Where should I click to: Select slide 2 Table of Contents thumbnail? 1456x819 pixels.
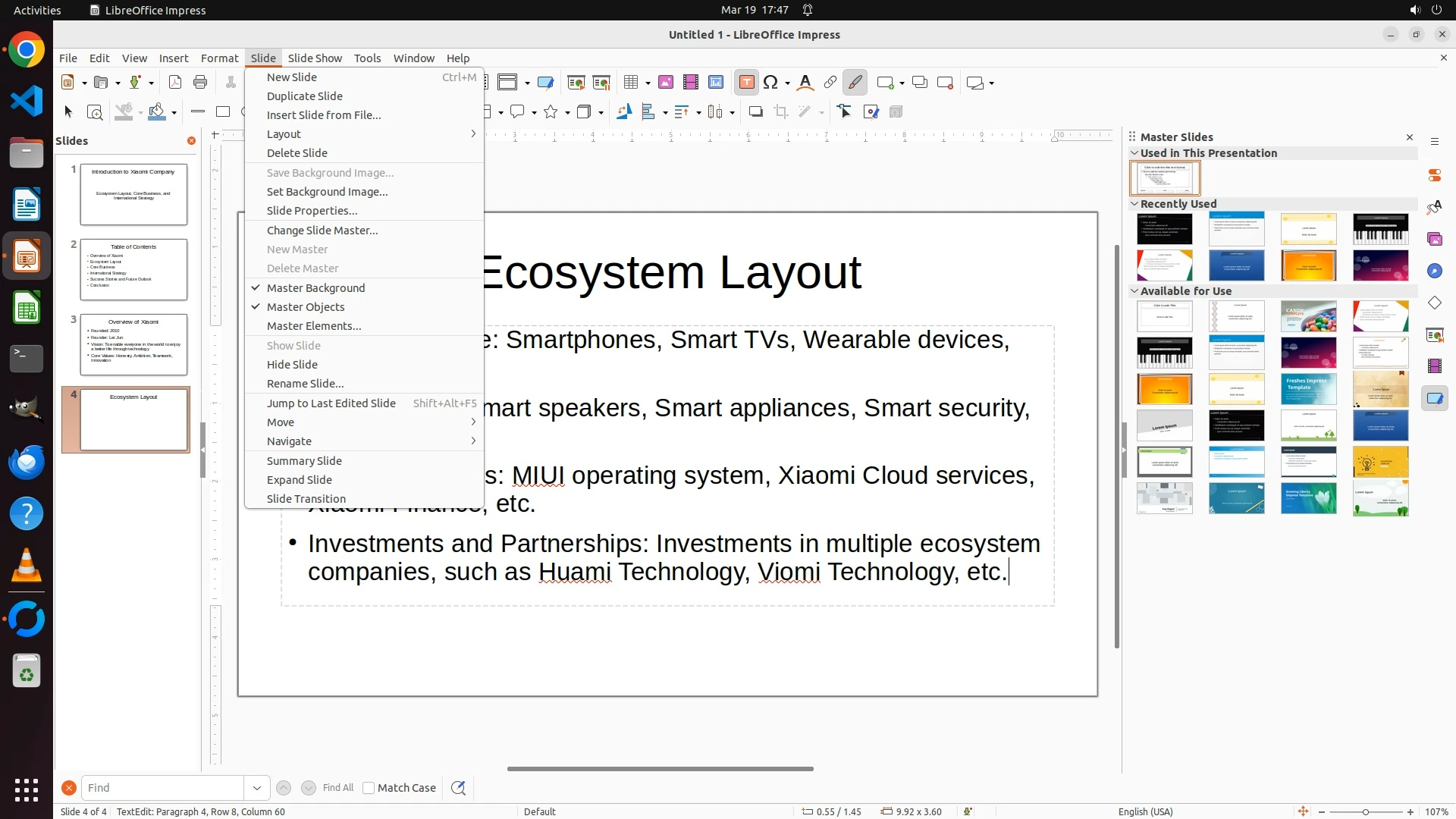tap(133, 269)
